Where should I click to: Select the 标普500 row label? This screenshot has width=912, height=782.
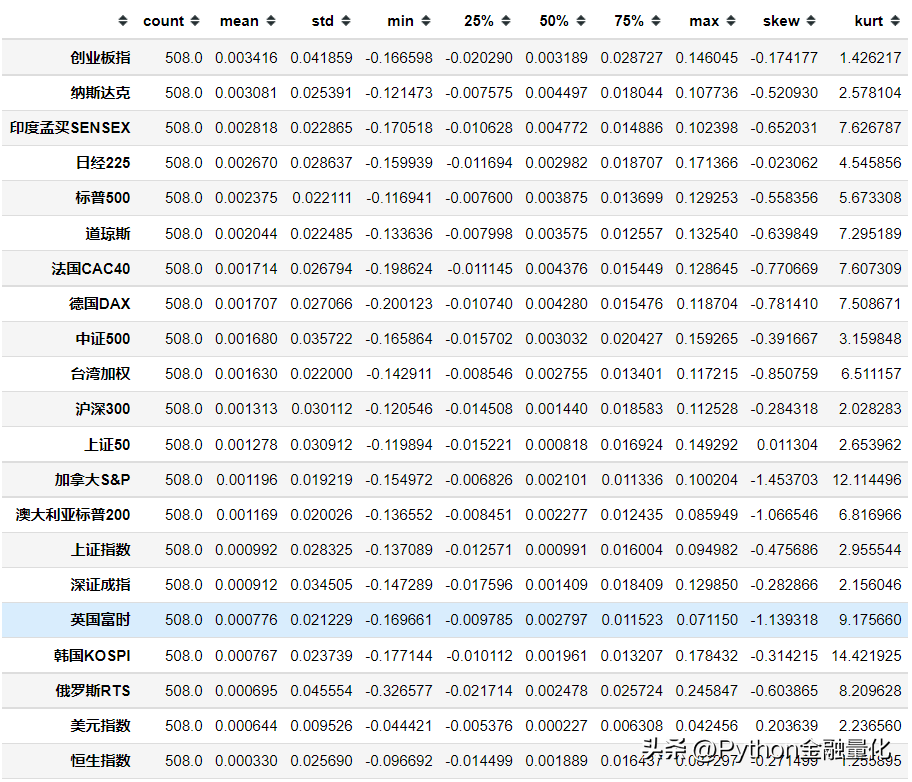coord(102,198)
